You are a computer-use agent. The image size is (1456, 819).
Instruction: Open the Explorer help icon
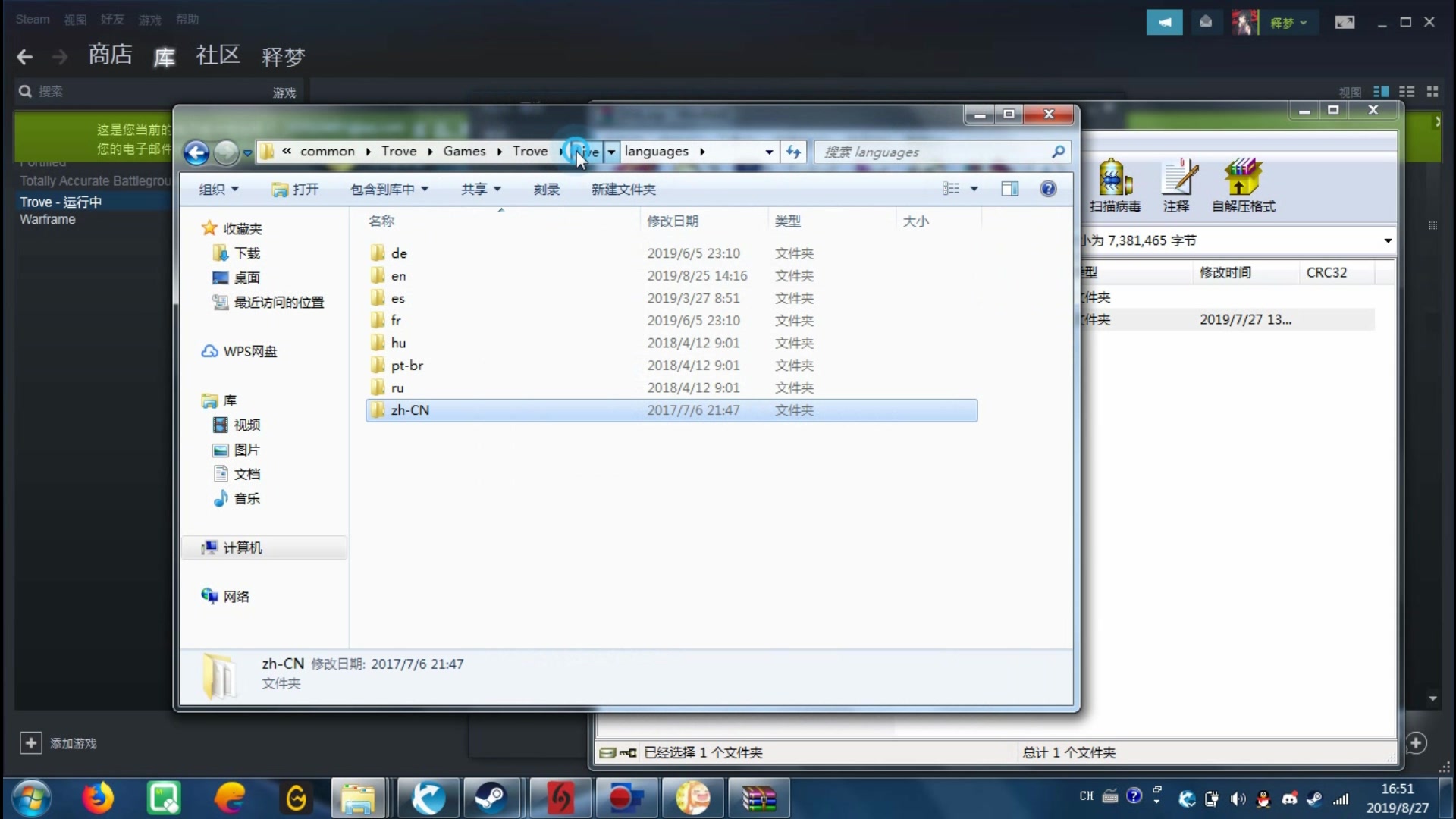point(1048,189)
